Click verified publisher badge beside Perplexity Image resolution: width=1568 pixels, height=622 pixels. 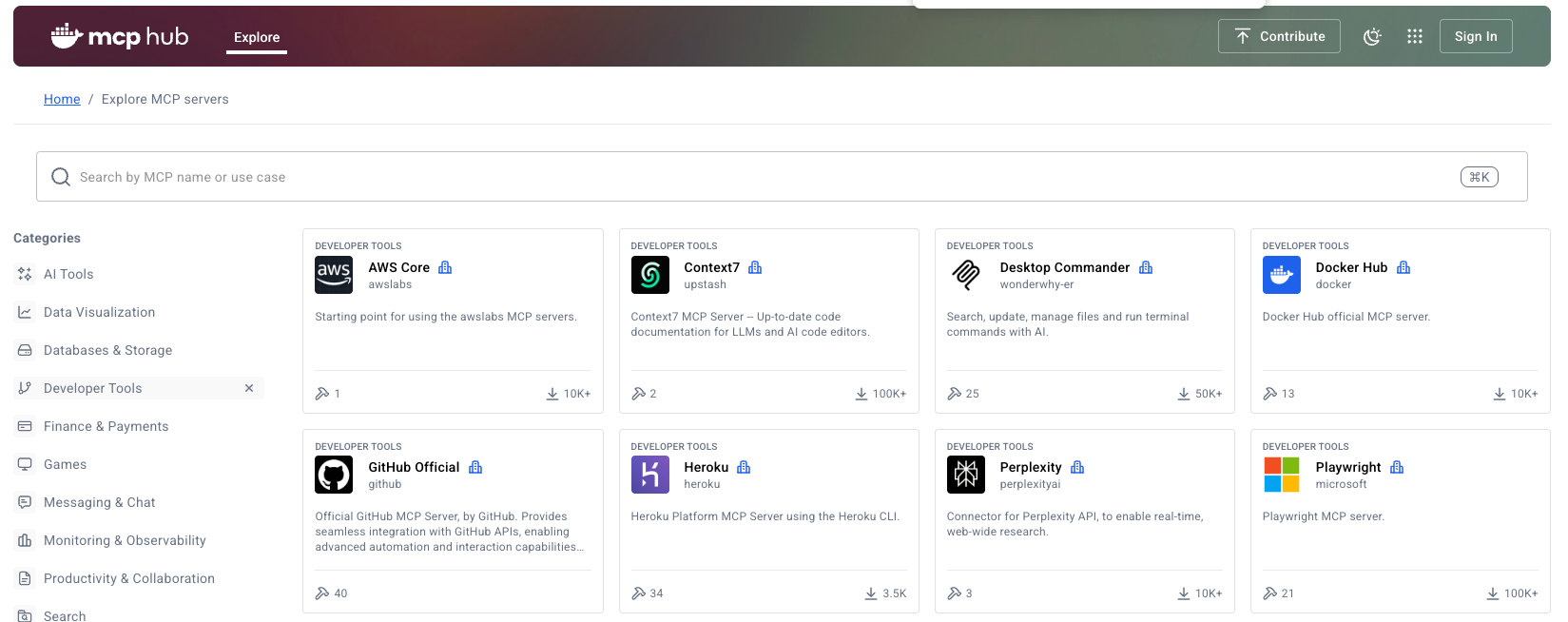coord(1077,467)
